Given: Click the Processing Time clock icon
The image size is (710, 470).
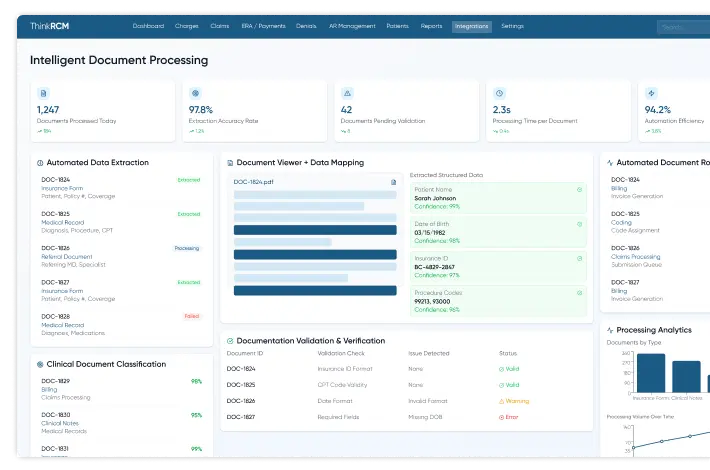Looking at the screenshot, I should click(499, 93).
